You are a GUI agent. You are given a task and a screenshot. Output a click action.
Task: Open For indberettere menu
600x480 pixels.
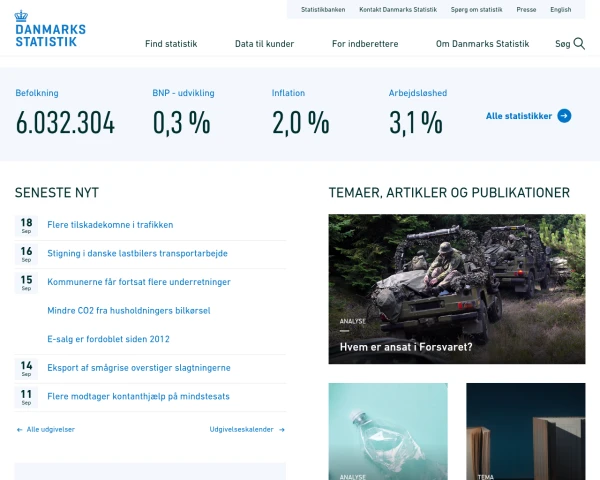[x=365, y=44]
